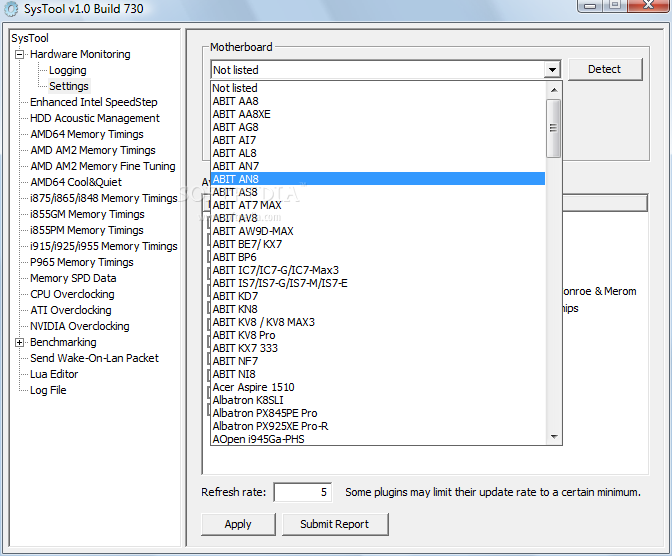Choose ABIT AA8XE from motherboard list

coord(378,114)
